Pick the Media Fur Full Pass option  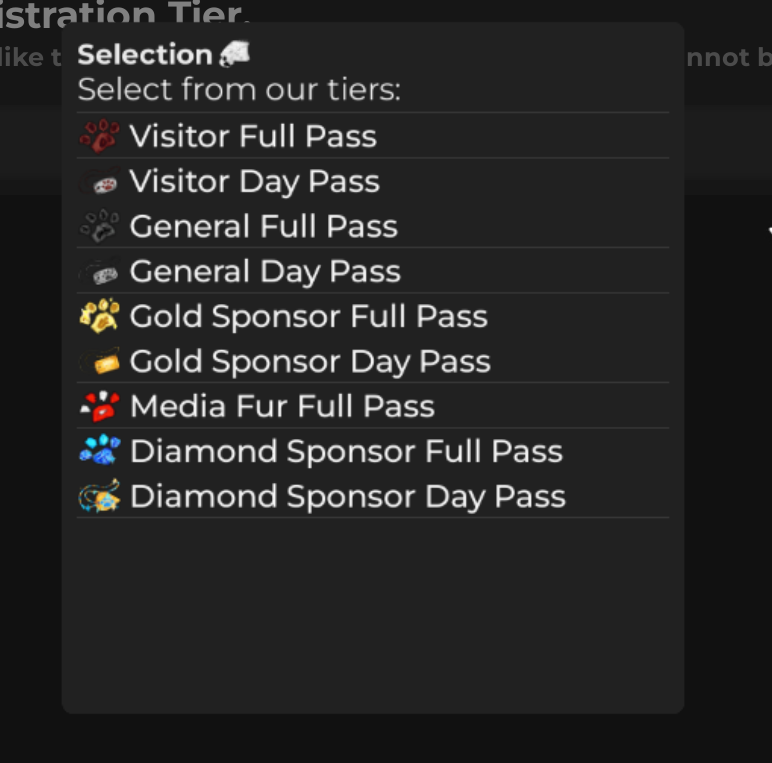282,407
